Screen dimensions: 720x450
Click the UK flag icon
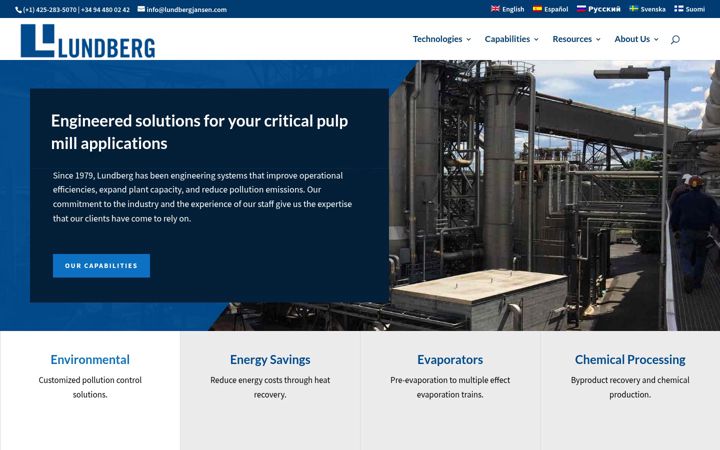(x=495, y=9)
